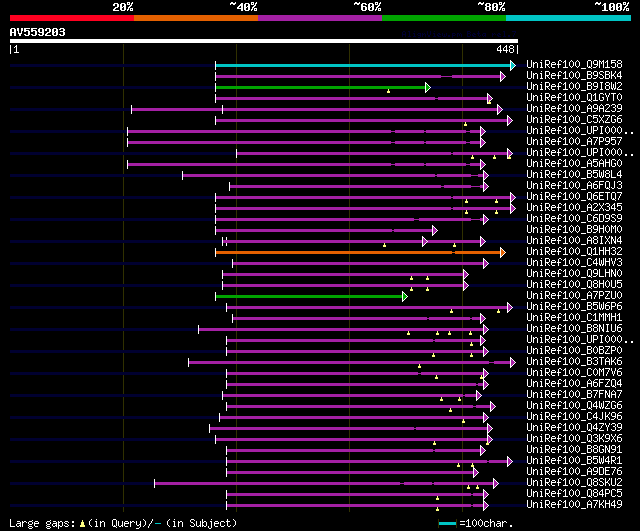Image resolution: width=640 pixels, height=531 pixels.
Task: Click the UniRef100_A7P957 label
Action: click(574, 142)
